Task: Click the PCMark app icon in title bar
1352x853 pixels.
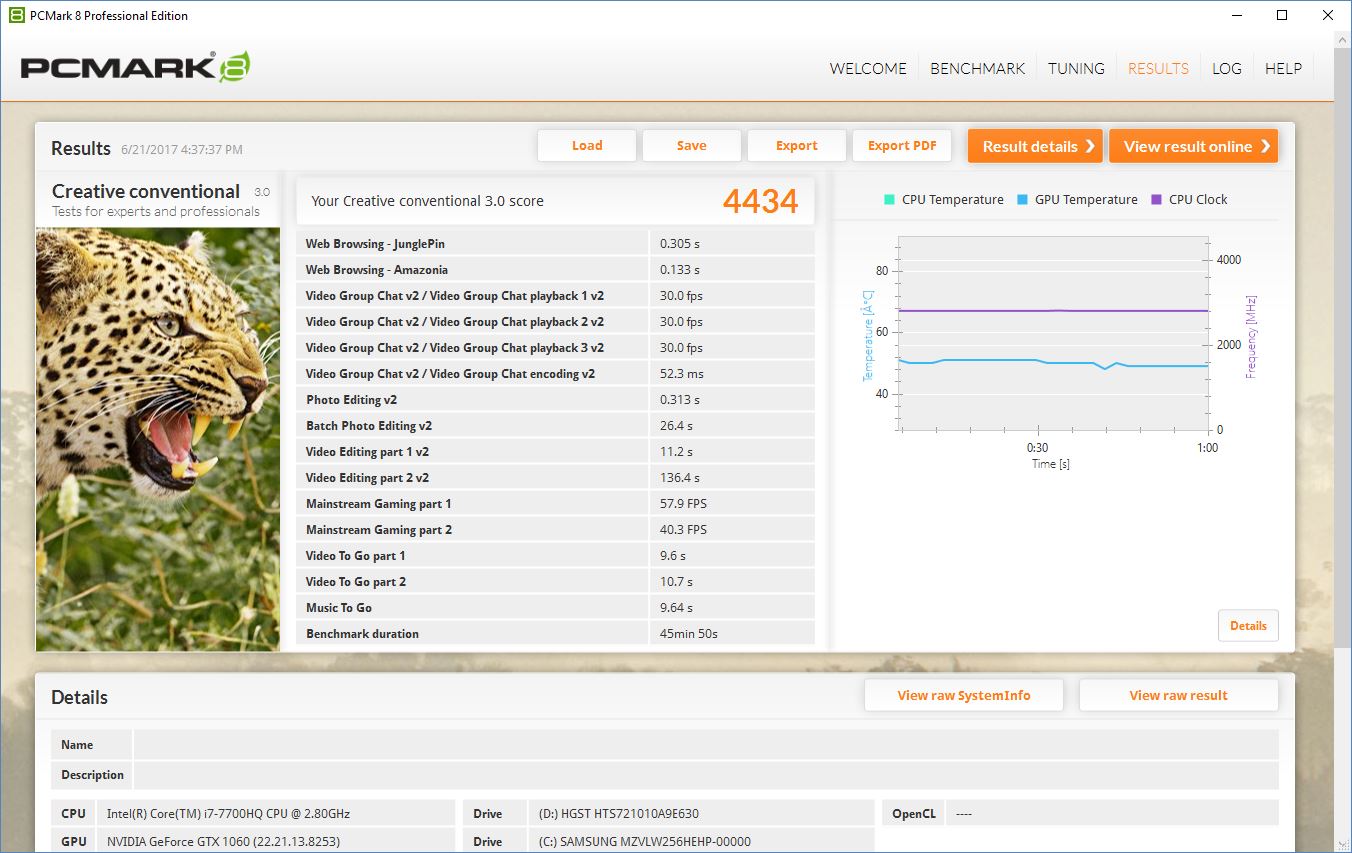Action: pyautogui.click(x=16, y=15)
